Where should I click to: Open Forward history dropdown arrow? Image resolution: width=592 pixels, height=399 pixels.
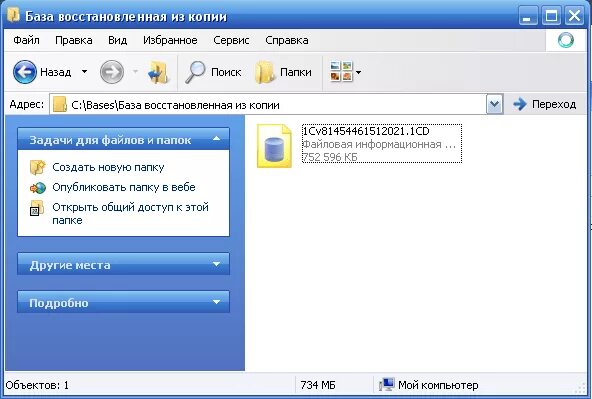pyautogui.click(x=135, y=71)
